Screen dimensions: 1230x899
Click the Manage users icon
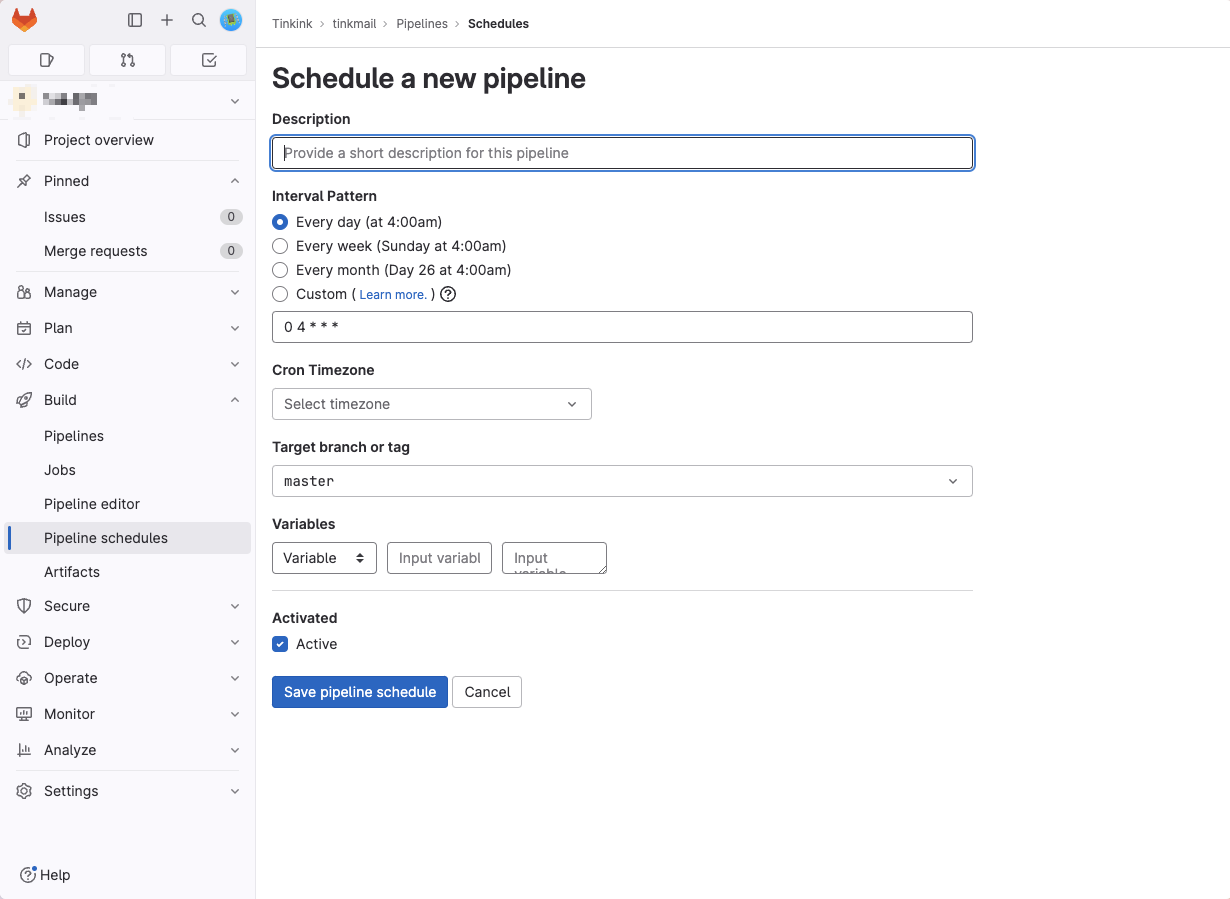tap(24, 292)
